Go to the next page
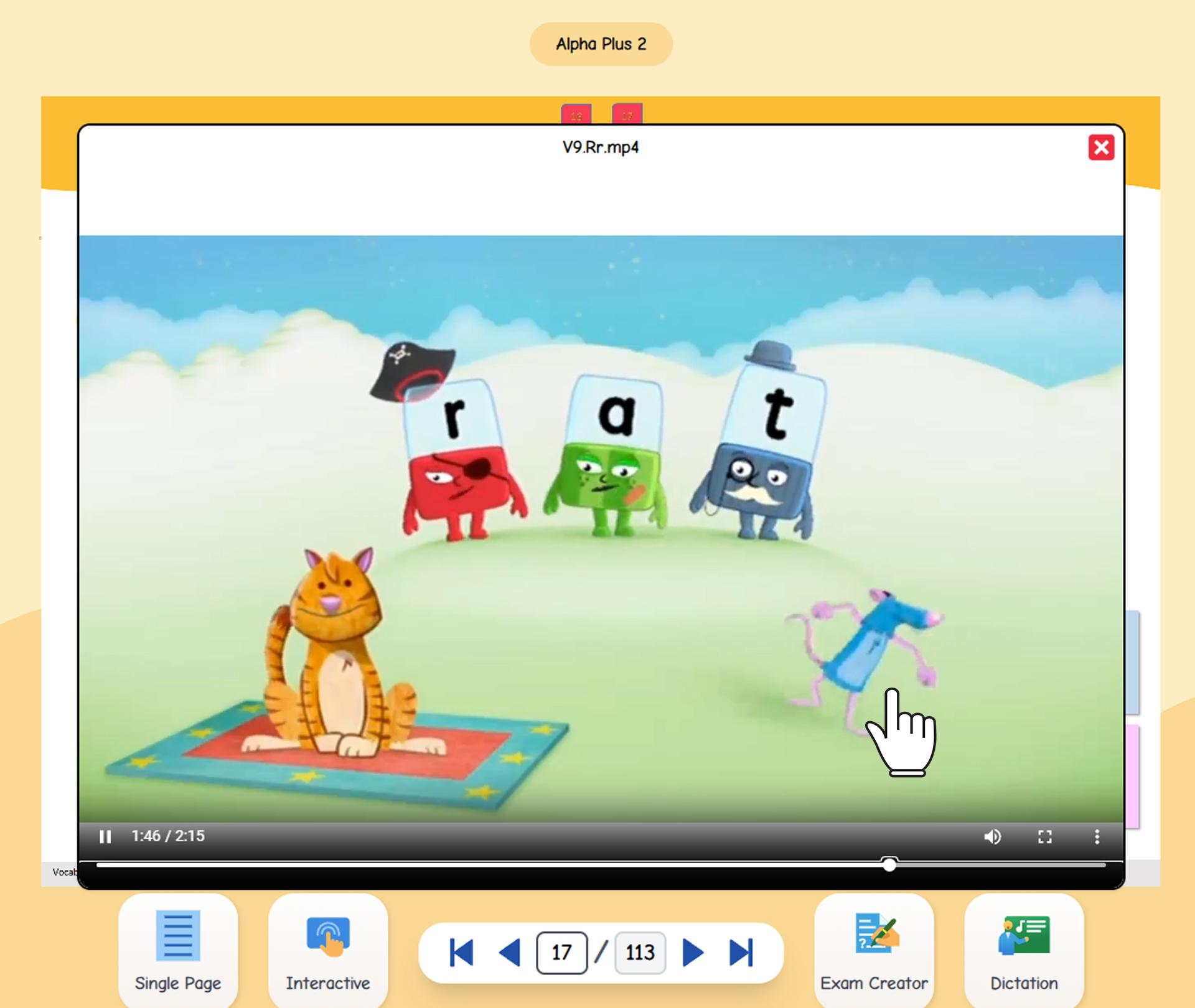The width and height of the screenshot is (1195, 1008). [693, 952]
